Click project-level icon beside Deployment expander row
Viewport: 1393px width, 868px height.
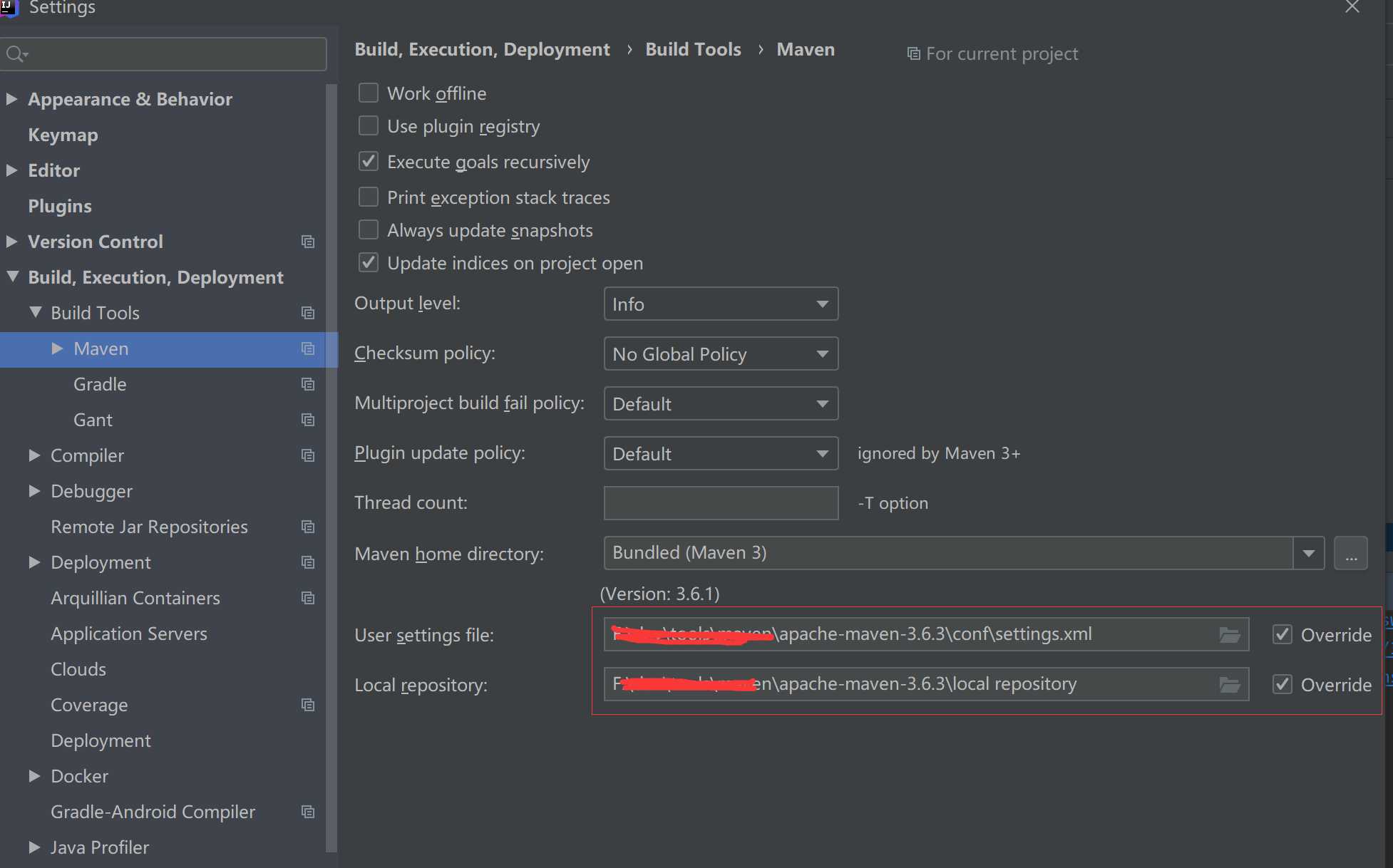point(308,562)
